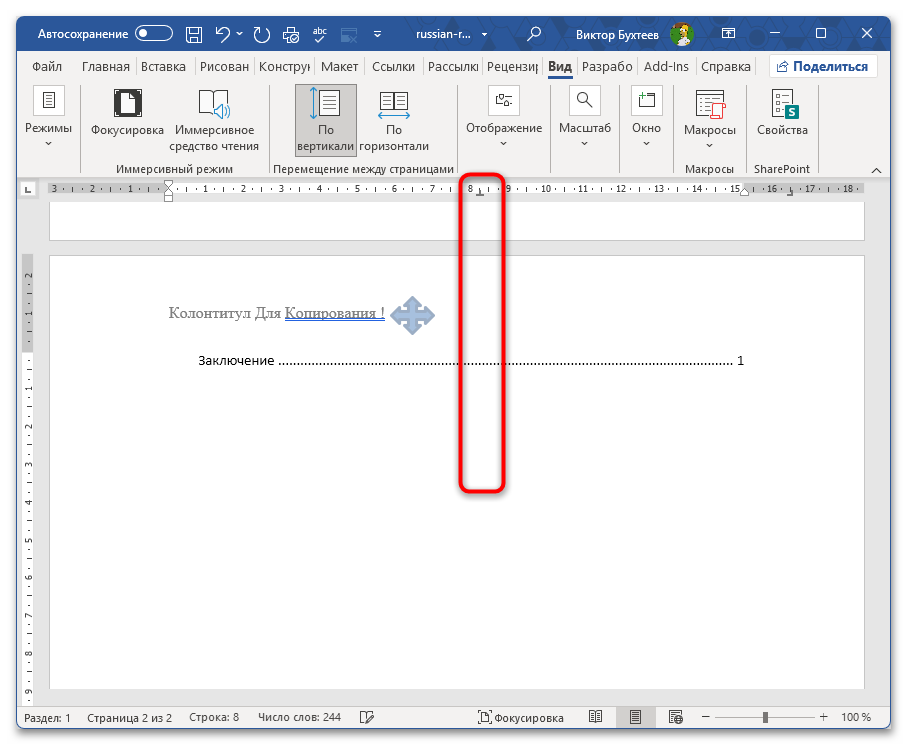The image size is (907, 745).
Task: Open the search magnifier in title bar
Action: click(x=534, y=34)
